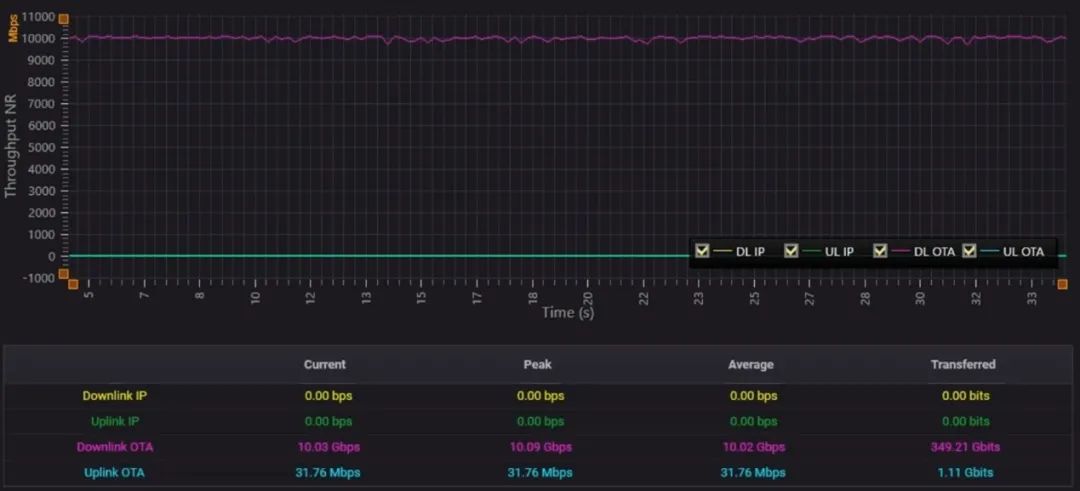Image resolution: width=1080 pixels, height=491 pixels.
Task: Click the Peak column header
Action: pyautogui.click(x=537, y=365)
